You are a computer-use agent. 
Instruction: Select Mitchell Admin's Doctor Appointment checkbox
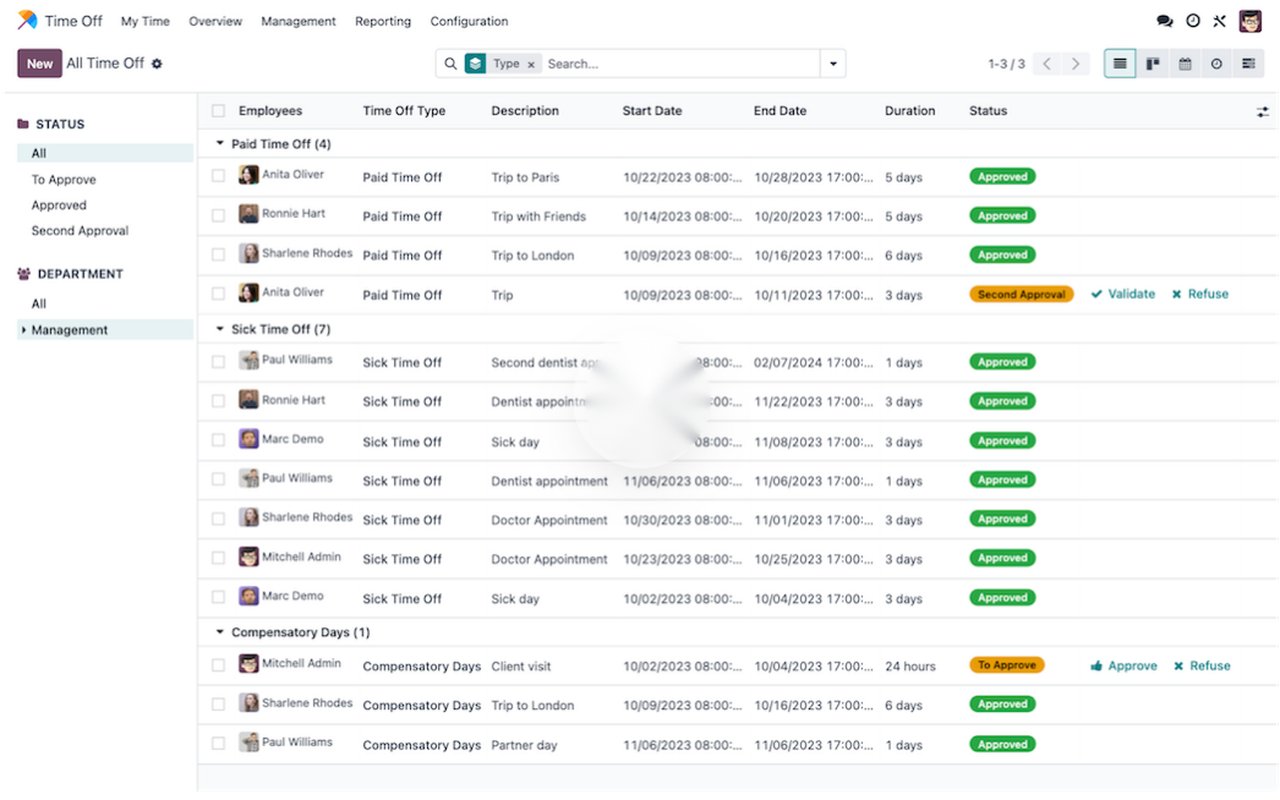coord(218,558)
